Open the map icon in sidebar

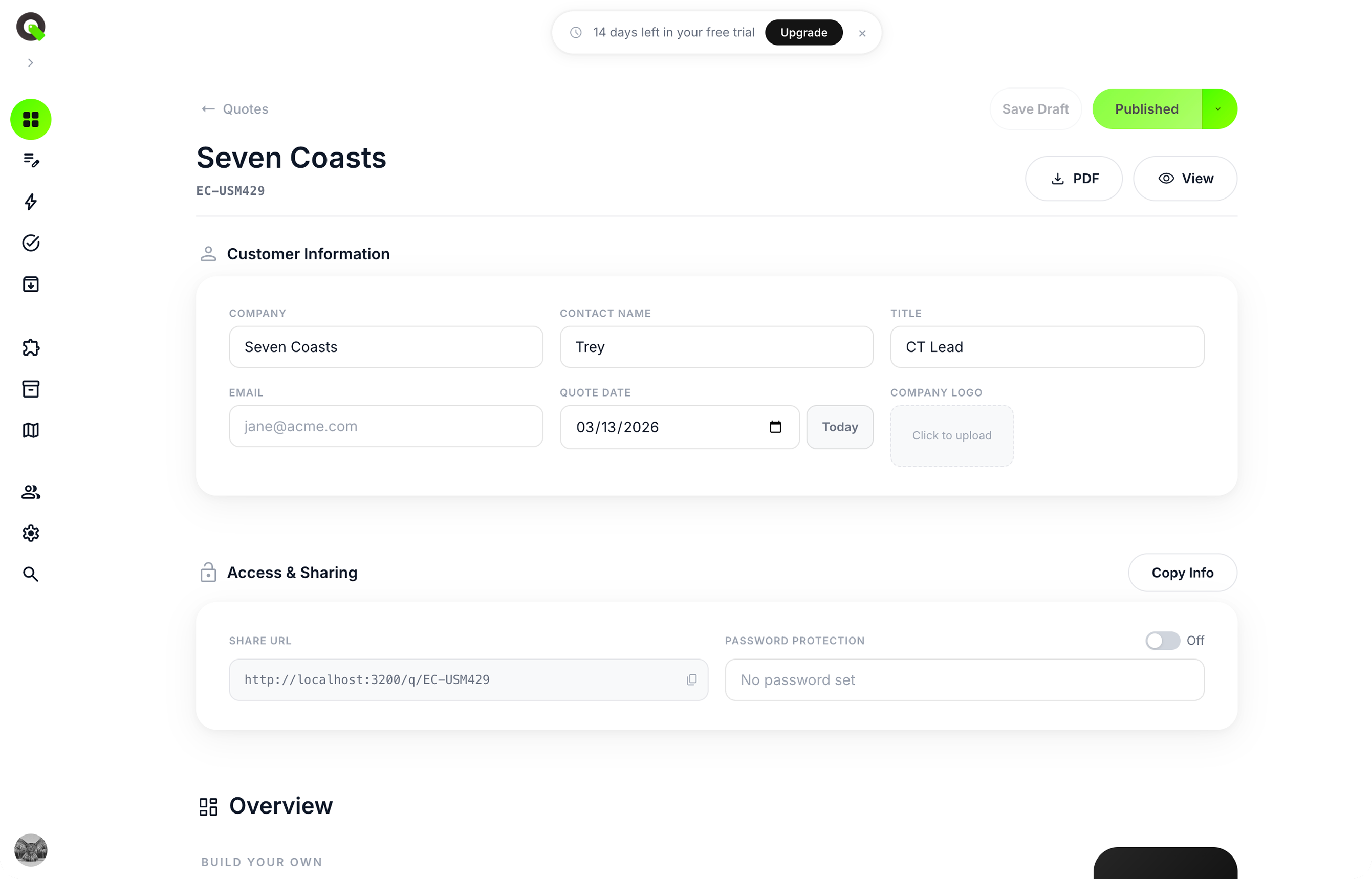[31, 430]
